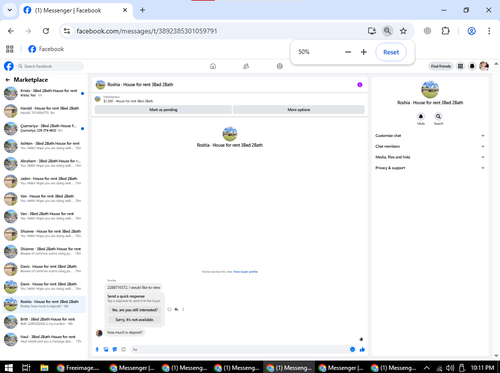
Task: Choose a GIF from the composer
Action: (123, 349)
